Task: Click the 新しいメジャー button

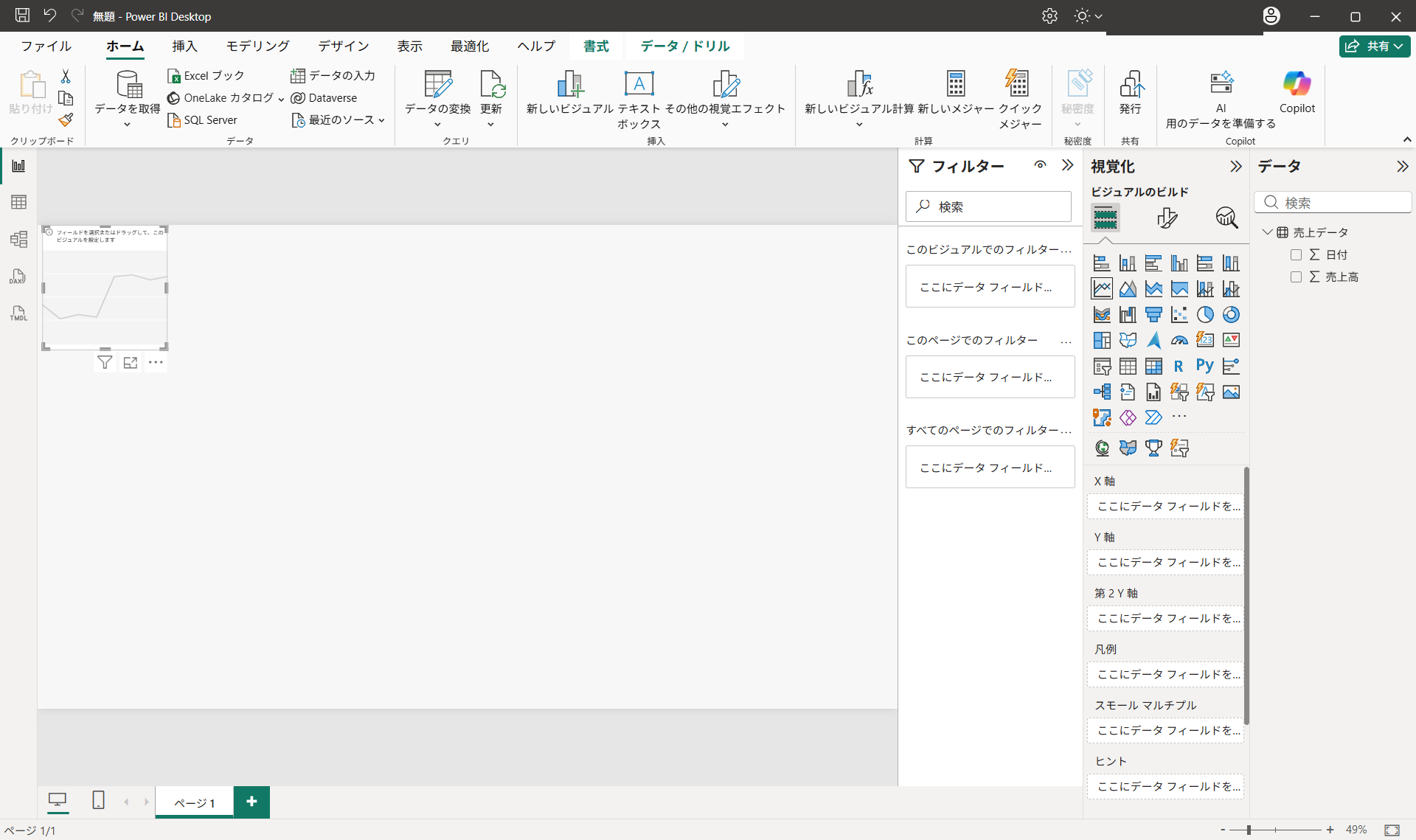Action: click(956, 93)
